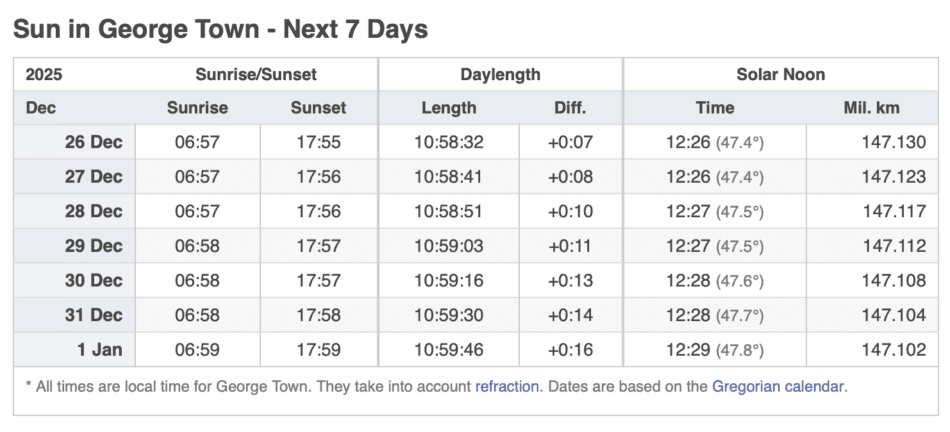Select the 30 Dec row date
Viewport: 950px width, 432px height.
(x=93, y=281)
